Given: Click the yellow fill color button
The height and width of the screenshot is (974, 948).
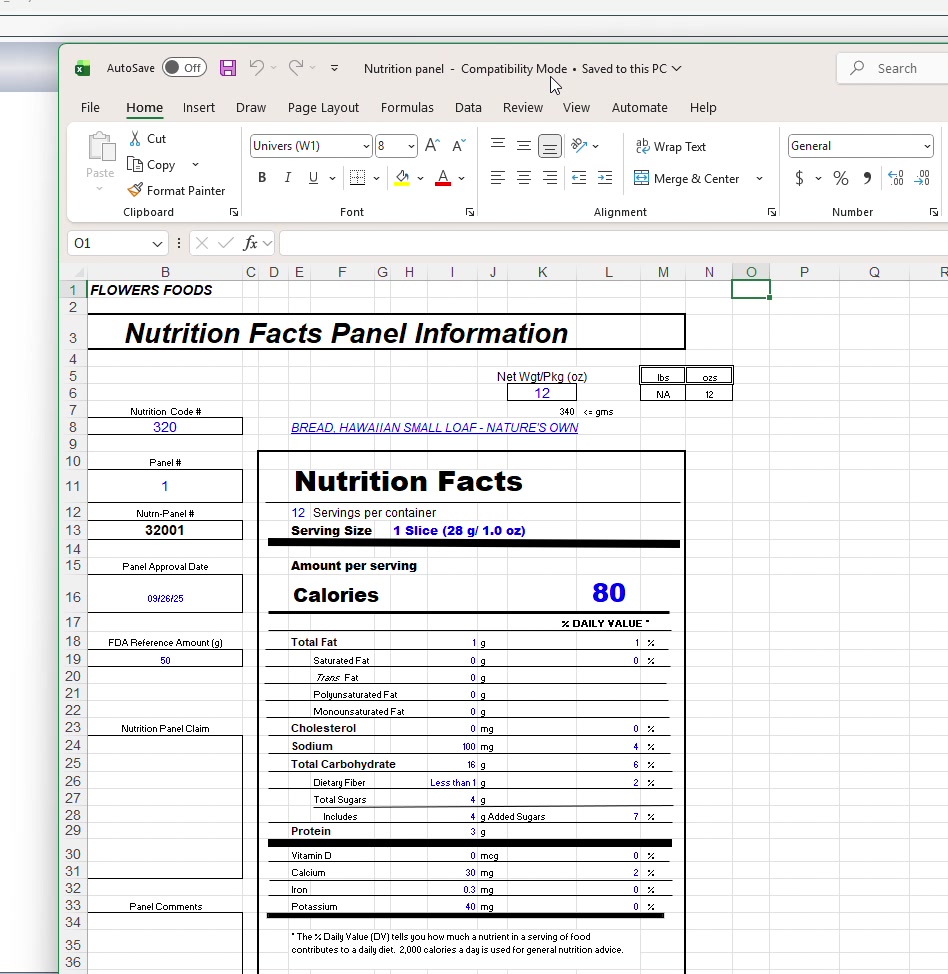Looking at the screenshot, I should [402, 178].
